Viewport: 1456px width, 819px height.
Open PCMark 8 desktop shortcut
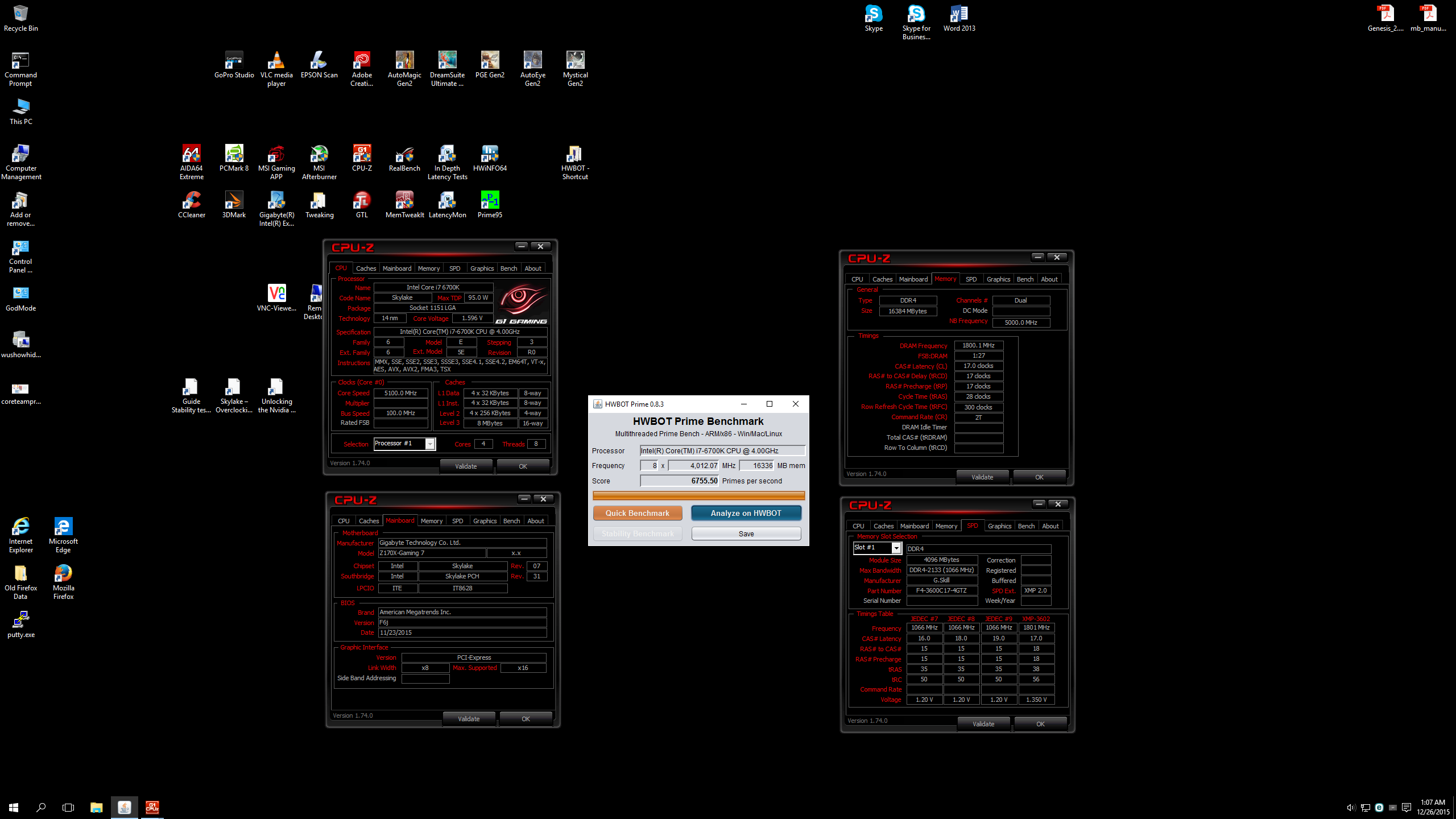pos(234,158)
